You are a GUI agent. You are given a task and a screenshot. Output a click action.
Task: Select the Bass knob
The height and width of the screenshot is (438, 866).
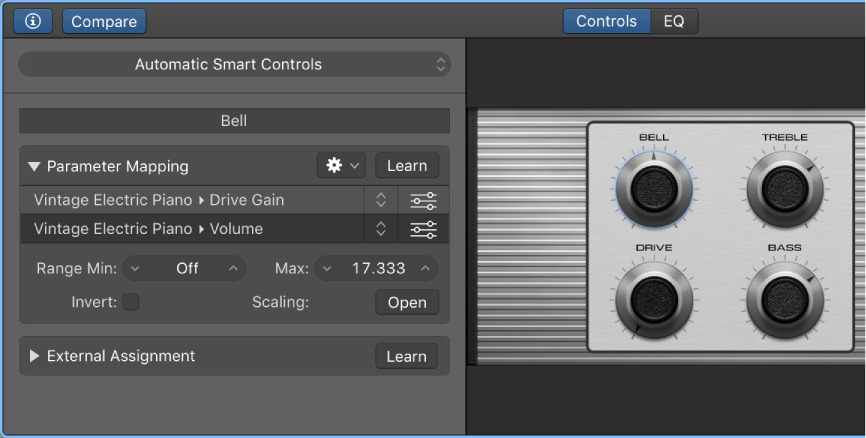point(785,300)
